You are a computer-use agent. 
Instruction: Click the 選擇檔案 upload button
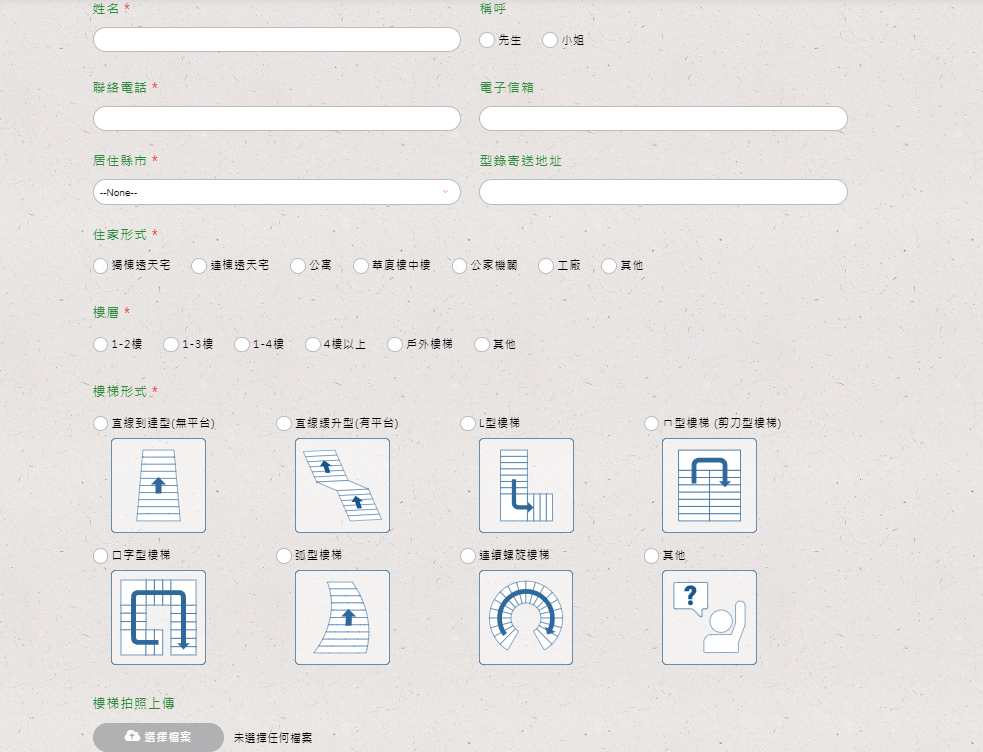[158, 737]
